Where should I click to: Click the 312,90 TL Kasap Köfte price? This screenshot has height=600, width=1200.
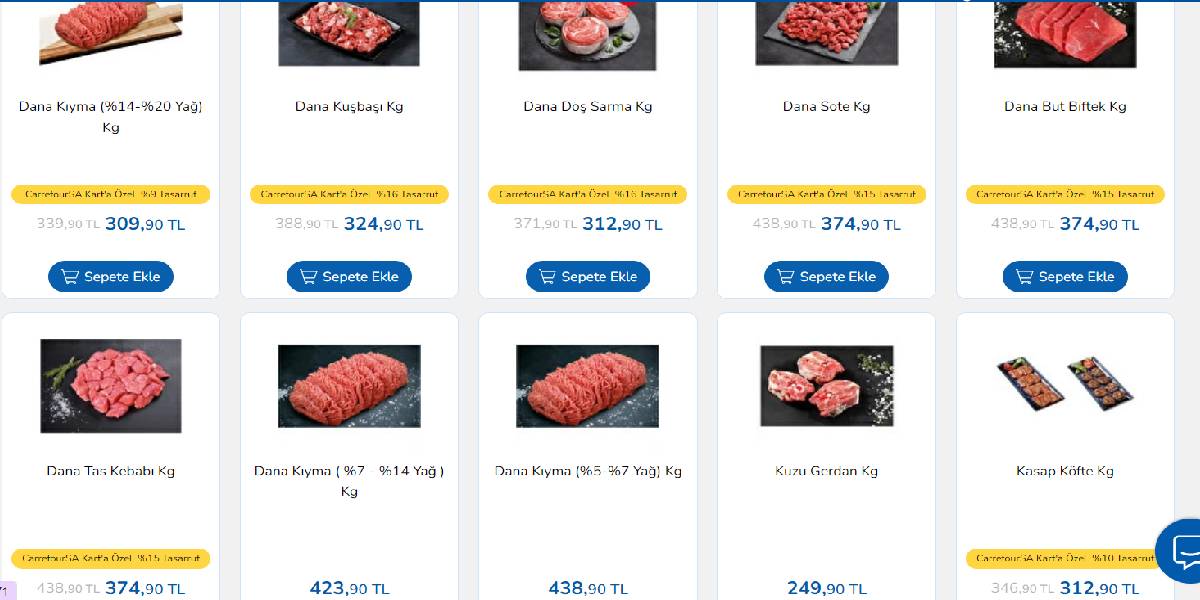[1099, 589]
